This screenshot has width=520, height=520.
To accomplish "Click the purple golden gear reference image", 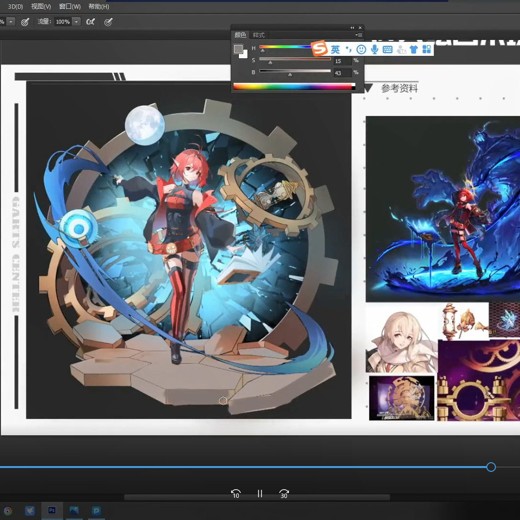I will pos(479,380).
